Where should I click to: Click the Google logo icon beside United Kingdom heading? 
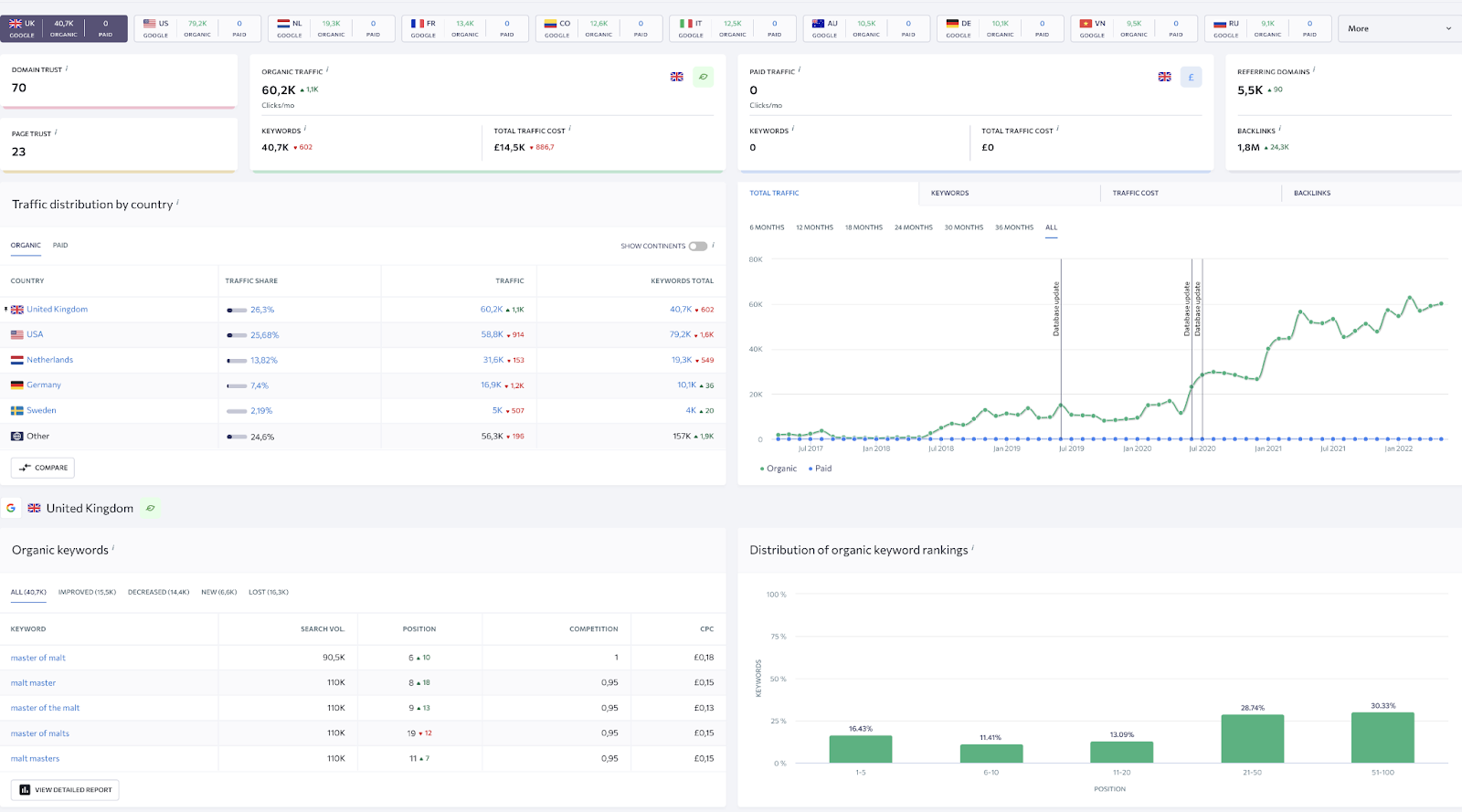[x=11, y=508]
